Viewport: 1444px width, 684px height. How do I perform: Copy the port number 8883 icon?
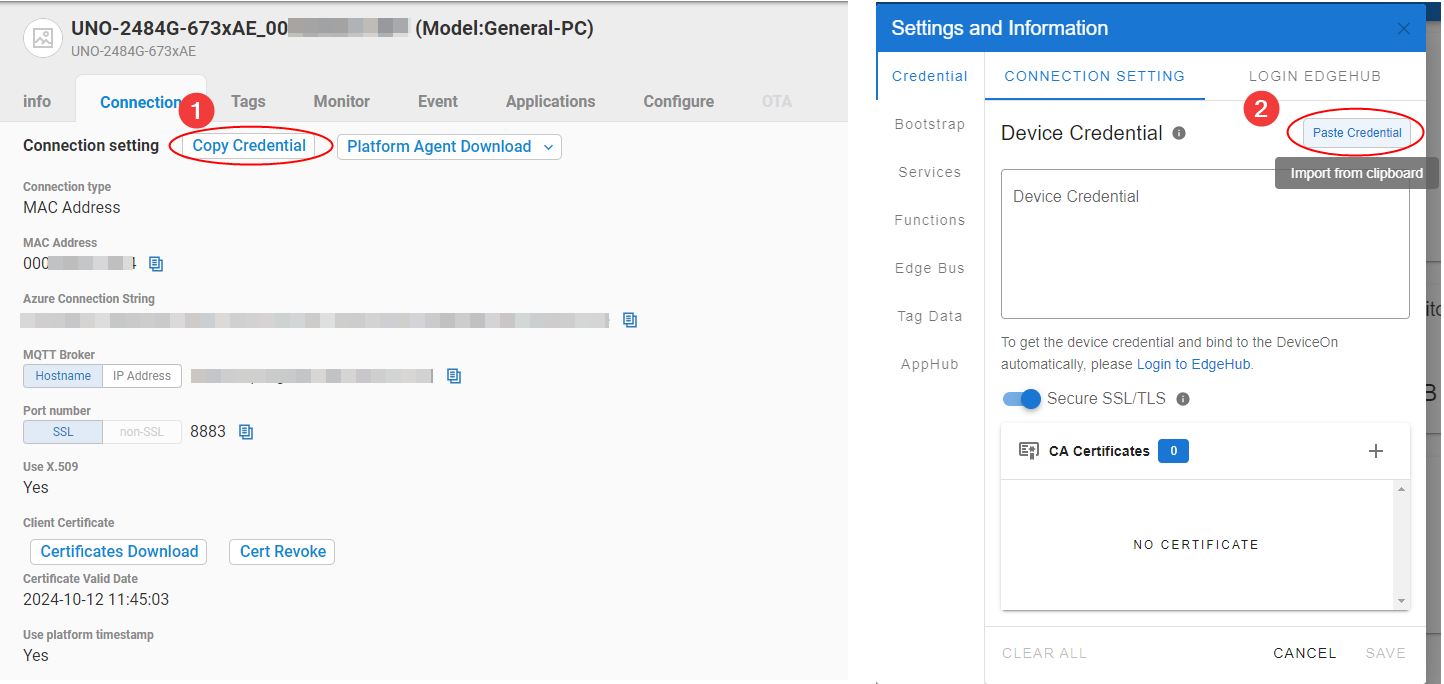coord(246,432)
